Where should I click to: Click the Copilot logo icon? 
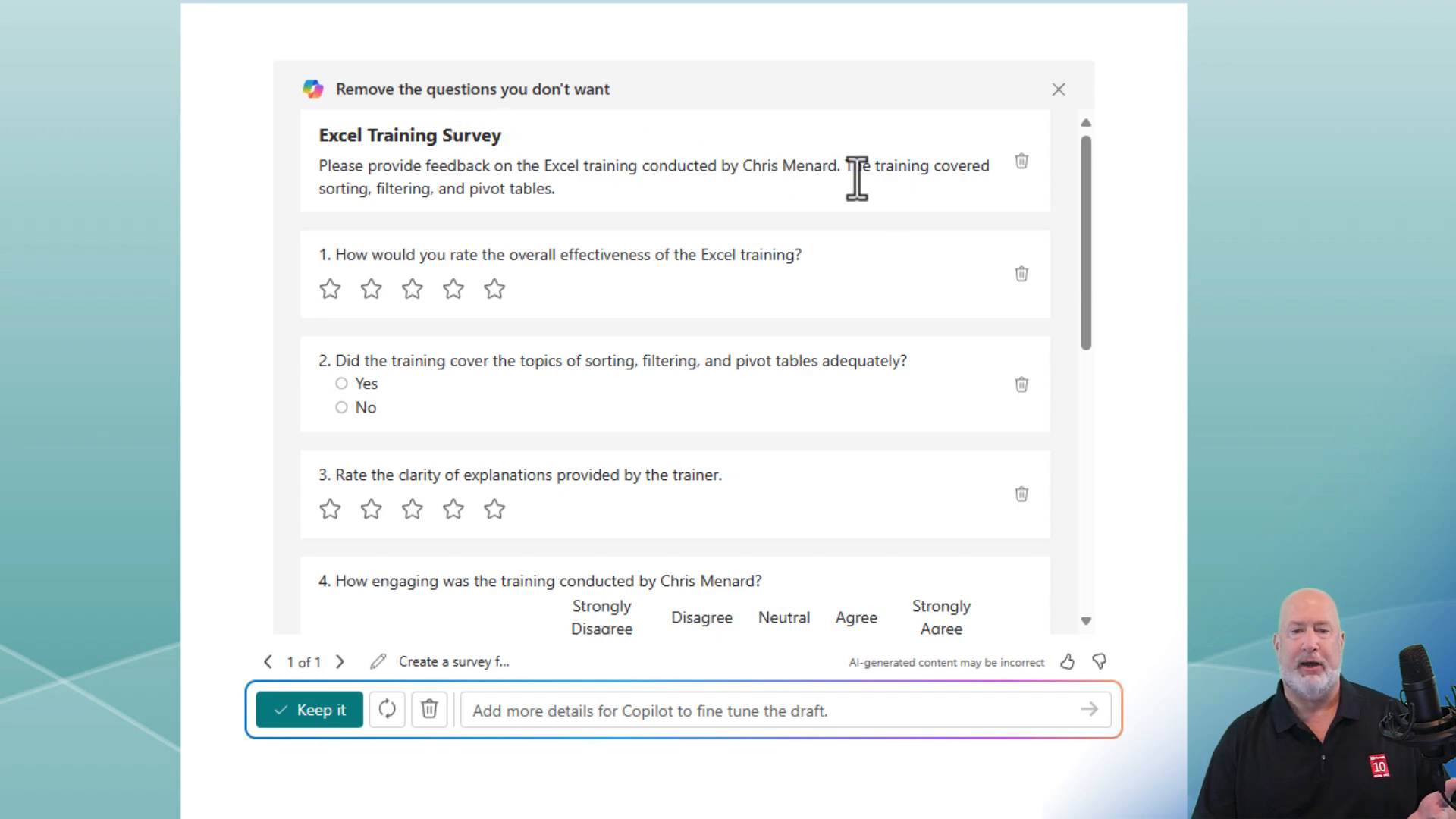(x=313, y=89)
